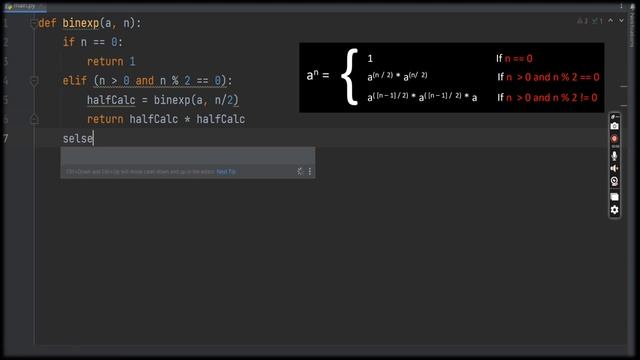Click the warnings count inspection indicator
This screenshot has width=640, height=360.
582,21
